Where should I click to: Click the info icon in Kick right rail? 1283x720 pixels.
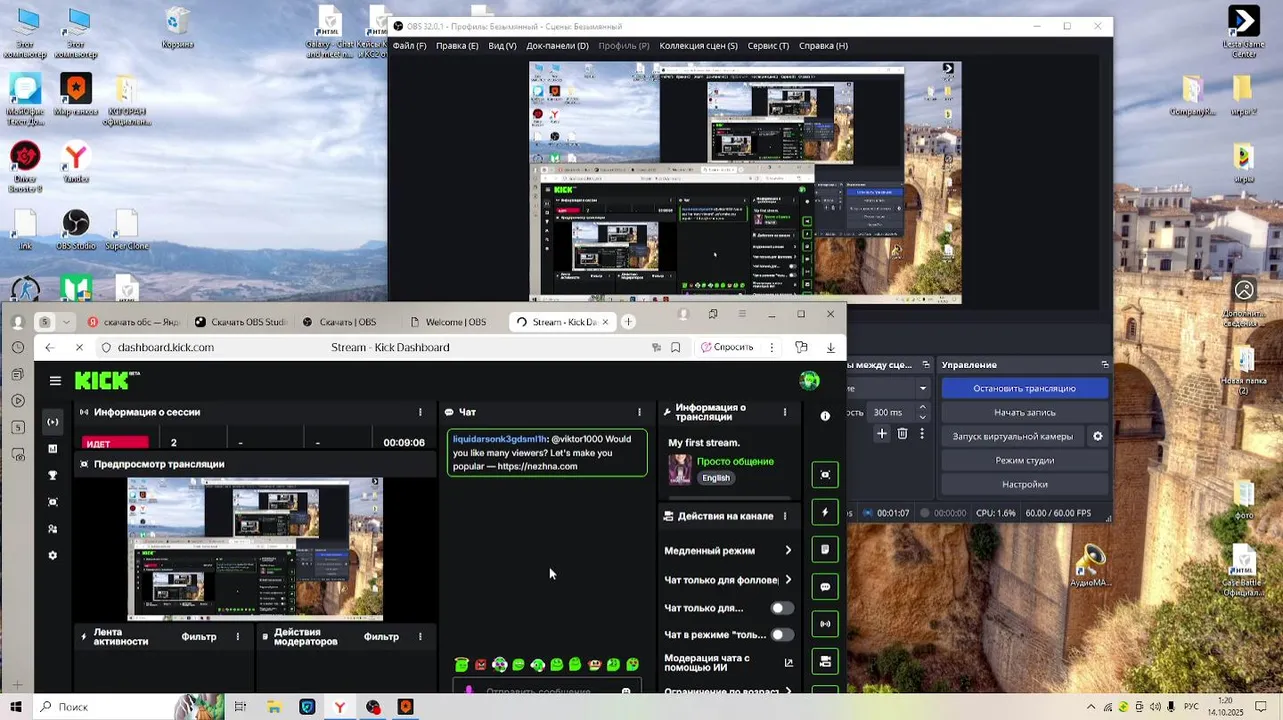point(825,416)
